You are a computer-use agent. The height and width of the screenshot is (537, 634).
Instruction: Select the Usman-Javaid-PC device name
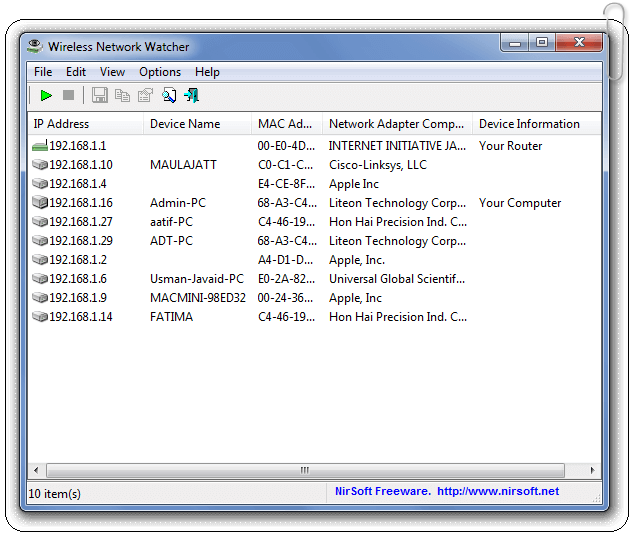click(x=197, y=279)
